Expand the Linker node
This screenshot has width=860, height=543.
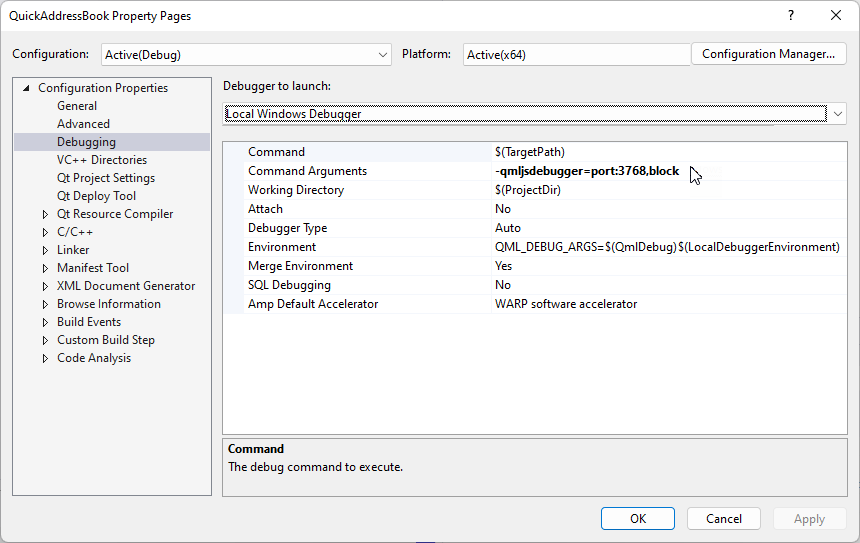click(46, 250)
